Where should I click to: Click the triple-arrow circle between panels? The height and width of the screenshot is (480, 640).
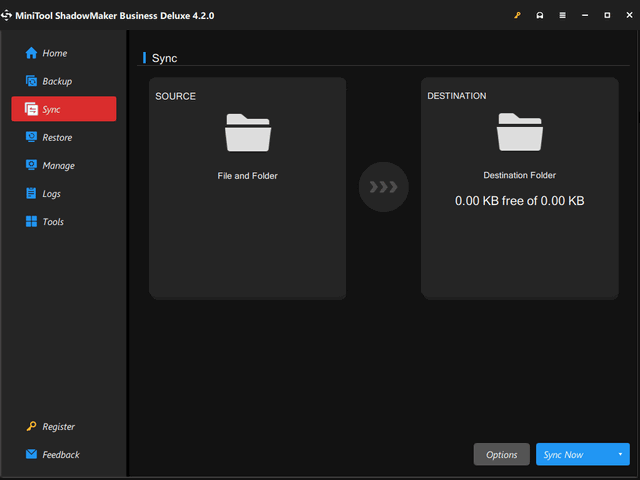pyautogui.click(x=384, y=187)
